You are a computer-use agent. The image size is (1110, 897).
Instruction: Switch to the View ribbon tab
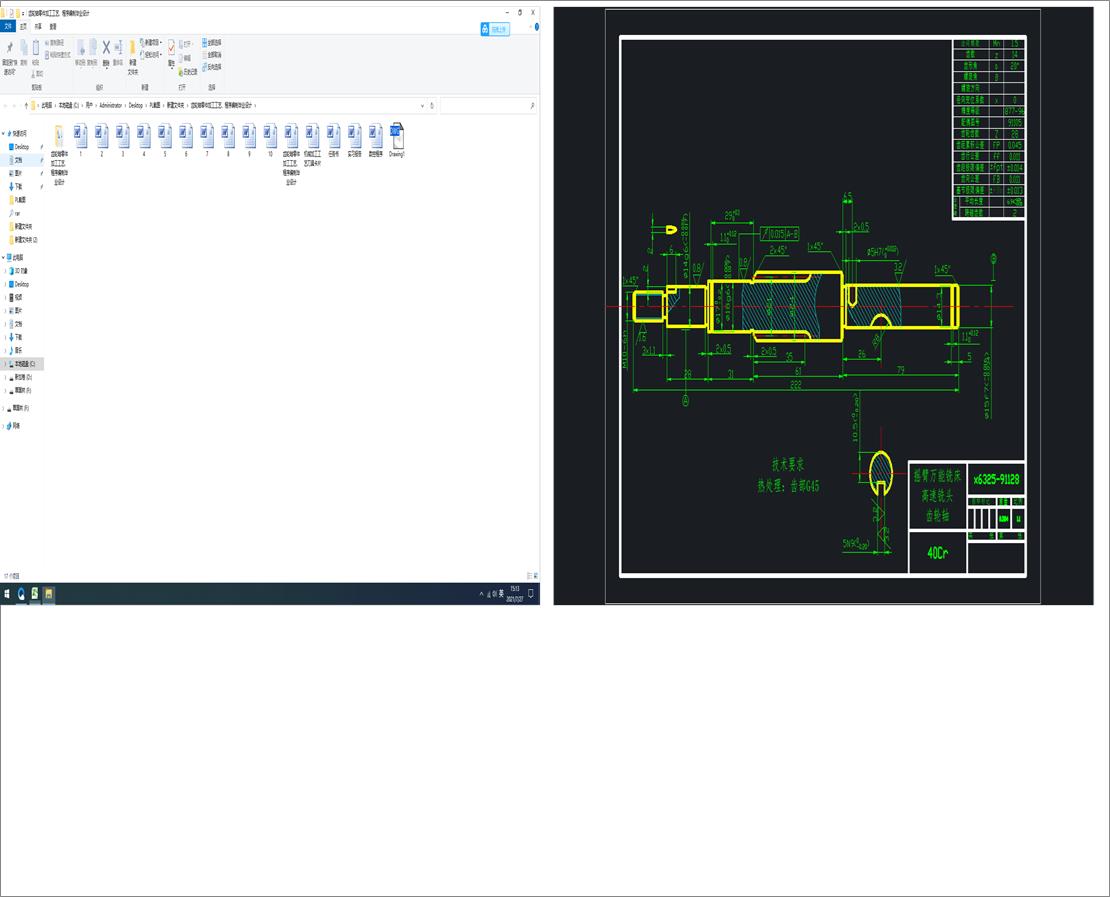point(53,26)
